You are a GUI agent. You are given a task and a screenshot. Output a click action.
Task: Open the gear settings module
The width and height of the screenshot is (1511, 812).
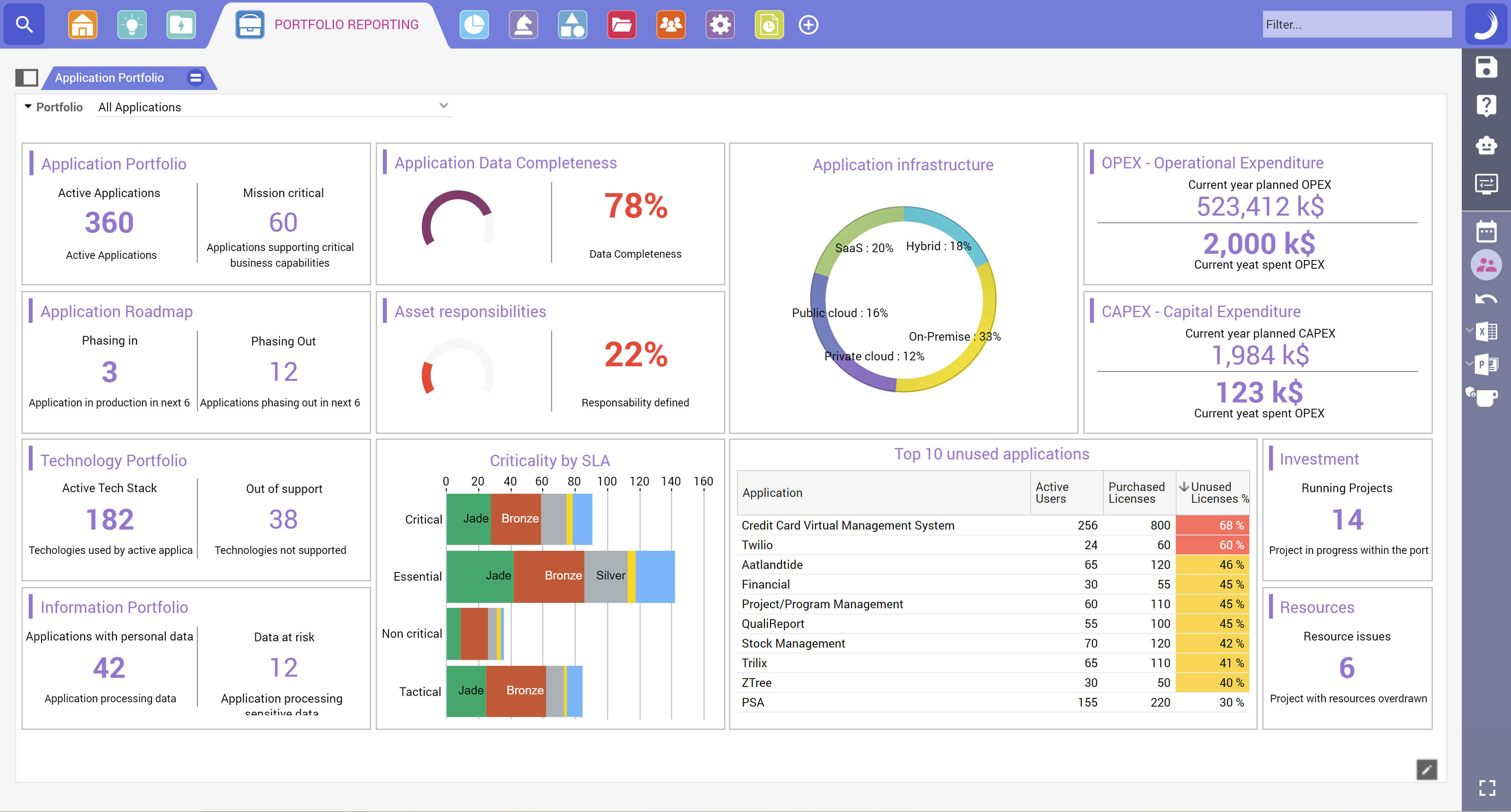[x=720, y=25]
